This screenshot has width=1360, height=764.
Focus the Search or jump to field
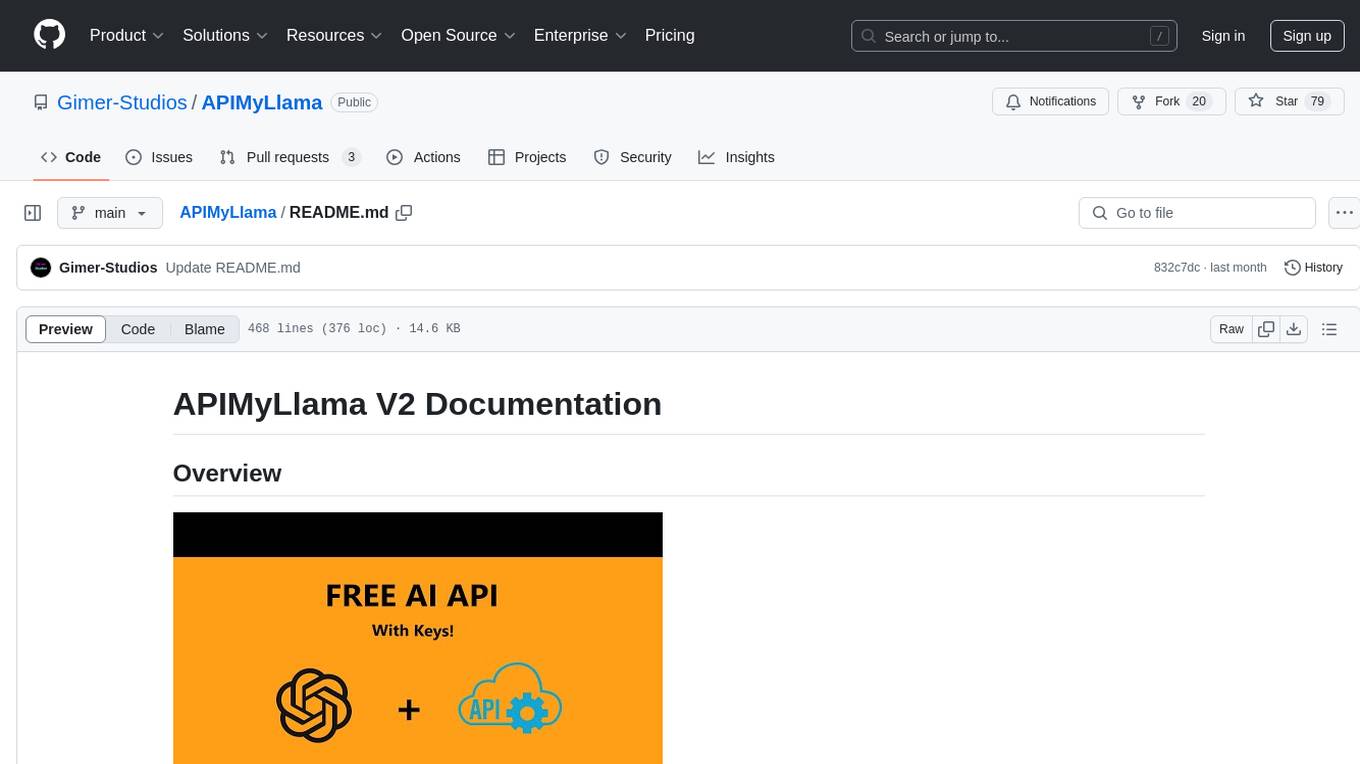pos(1013,36)
